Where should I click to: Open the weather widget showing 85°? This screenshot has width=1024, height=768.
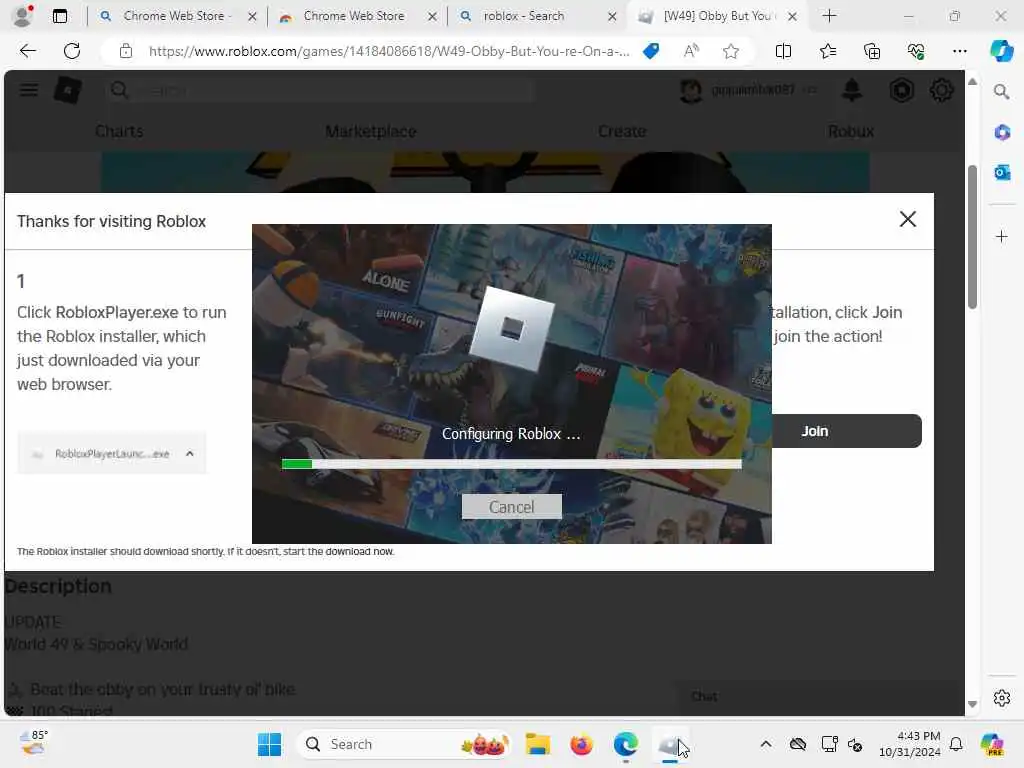(x=33, y=744)
